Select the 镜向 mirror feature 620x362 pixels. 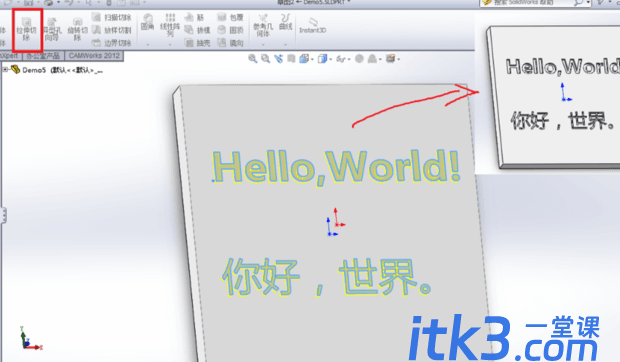coord(230,43)
